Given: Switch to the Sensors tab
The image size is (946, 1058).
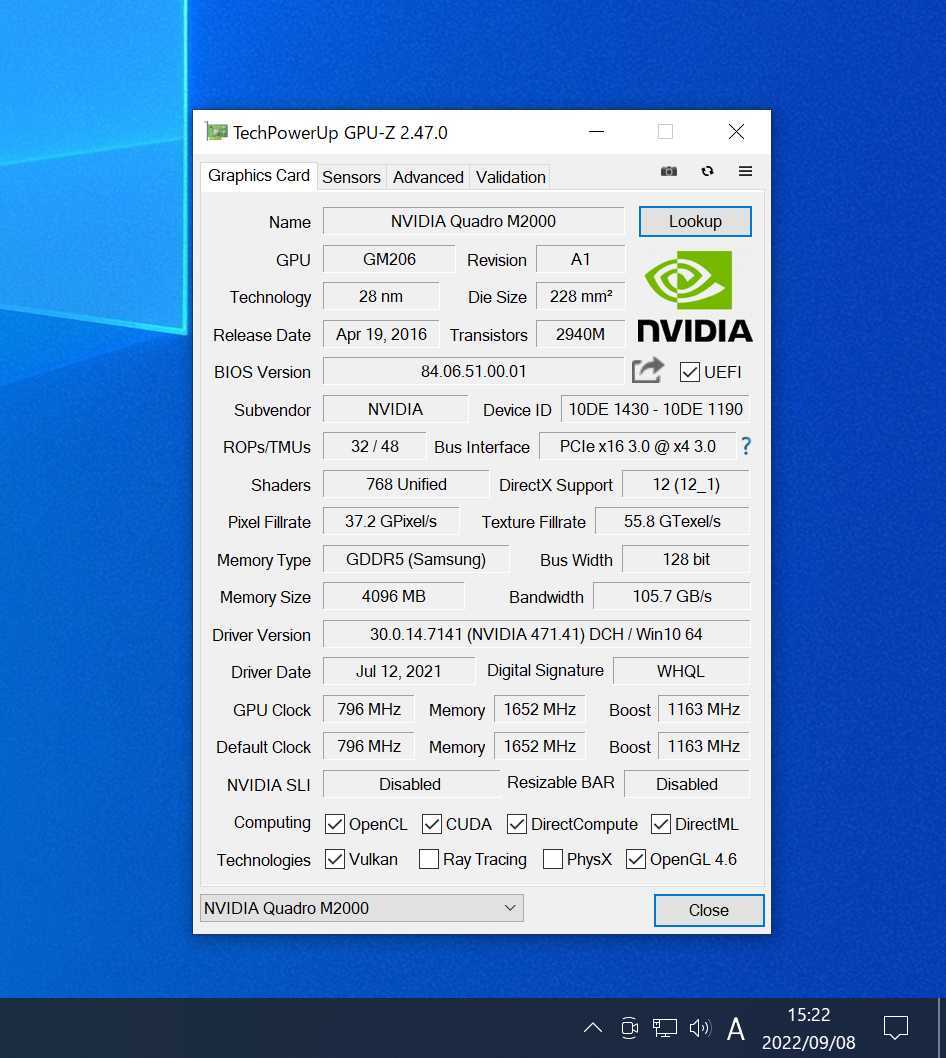Looking at the screenshot, I should 351,177.
